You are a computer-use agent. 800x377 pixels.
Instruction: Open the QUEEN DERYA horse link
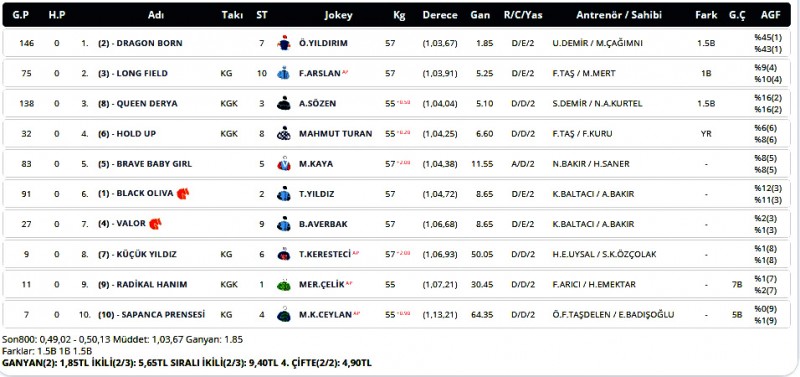138,104
